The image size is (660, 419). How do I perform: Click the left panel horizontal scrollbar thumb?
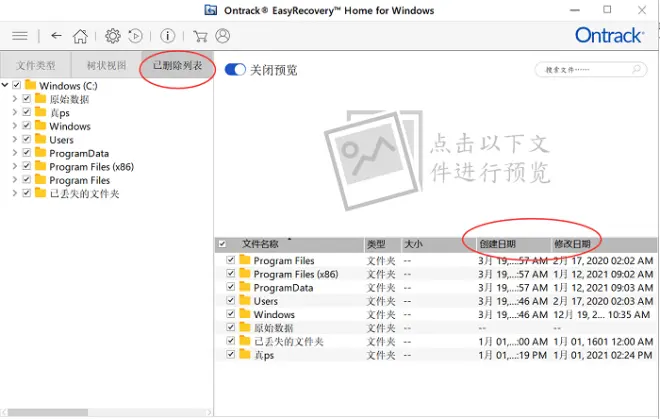[48, 412]
